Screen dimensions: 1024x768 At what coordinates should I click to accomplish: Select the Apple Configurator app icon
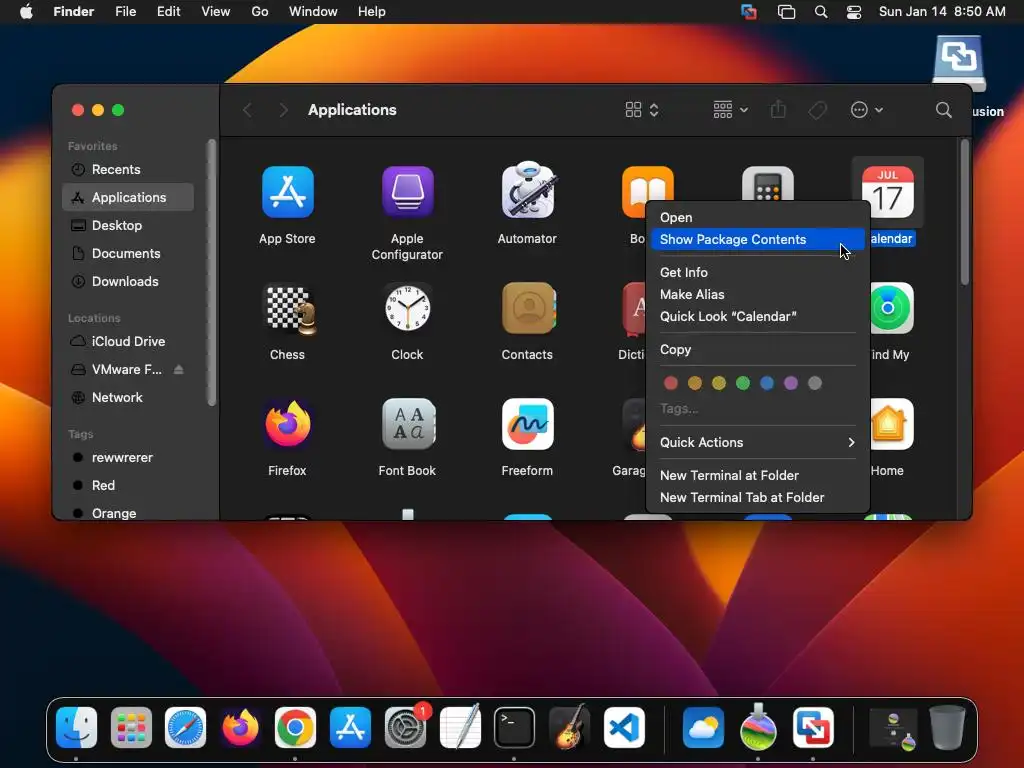pyautogui.click(x=408, y=192)
